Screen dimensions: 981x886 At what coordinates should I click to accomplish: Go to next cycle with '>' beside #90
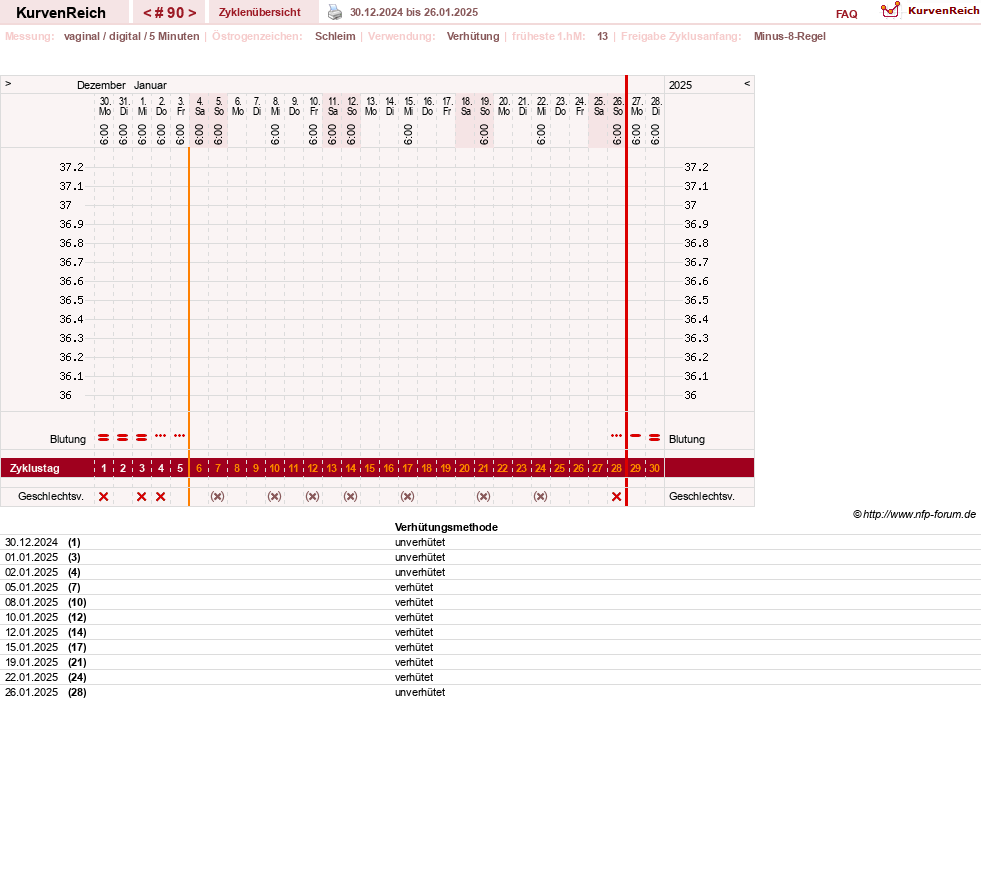(192, 13)
